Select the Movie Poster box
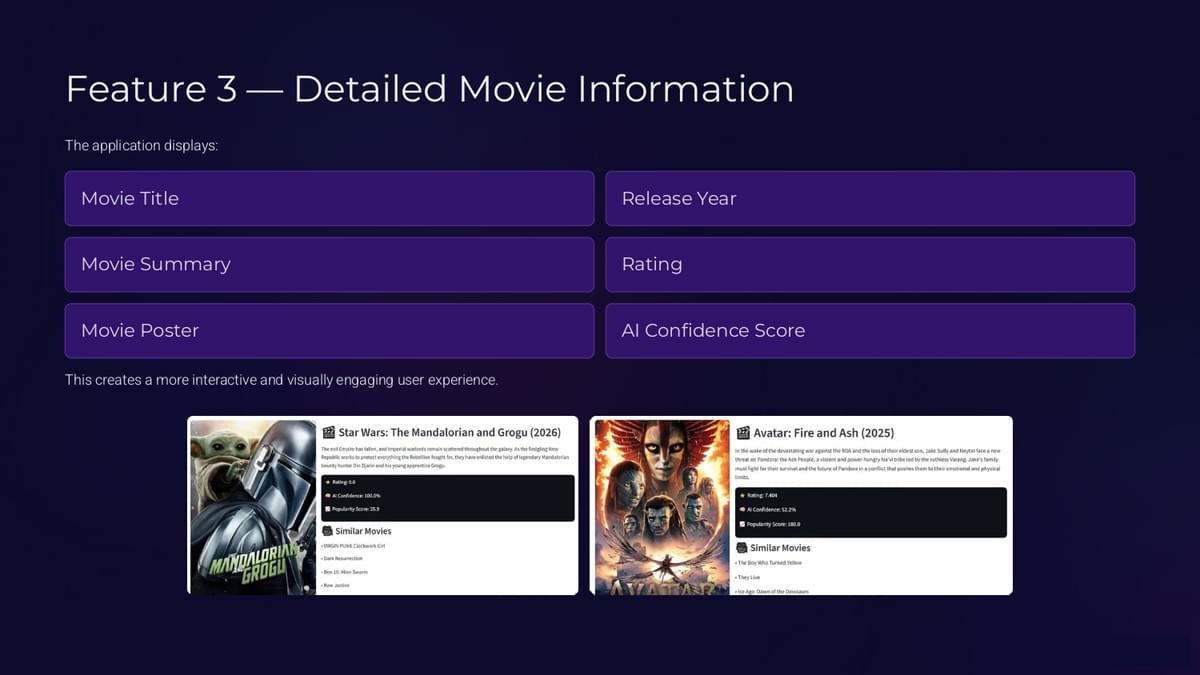 pos(329,330)
